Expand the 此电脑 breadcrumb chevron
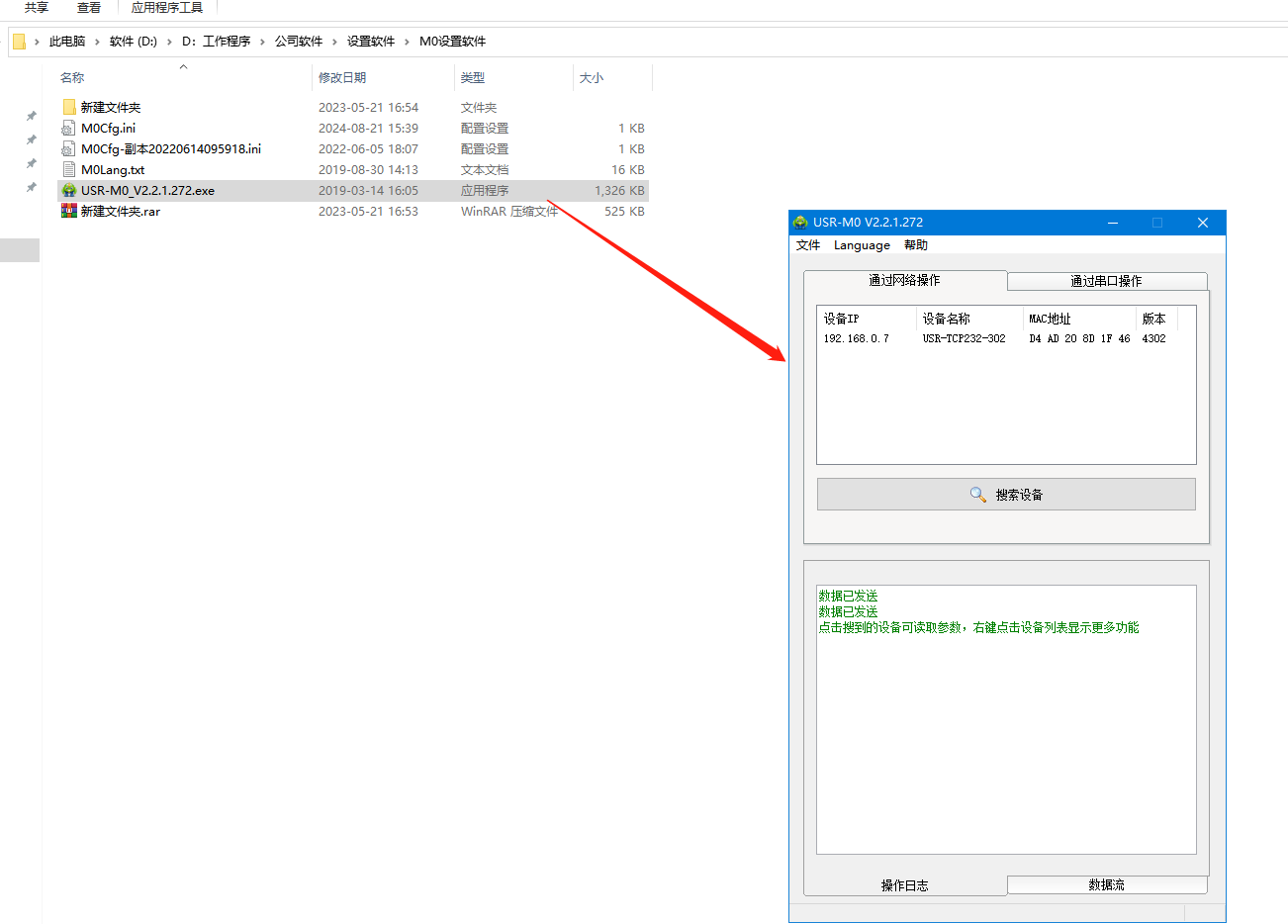1288x924 pixels. [97, 42]
